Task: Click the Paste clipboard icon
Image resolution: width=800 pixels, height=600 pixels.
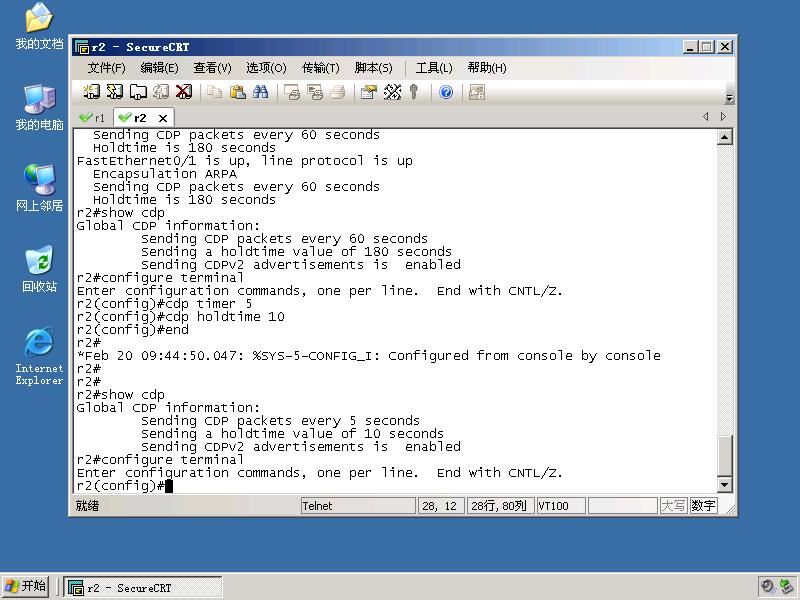Action: pos(238,92)
